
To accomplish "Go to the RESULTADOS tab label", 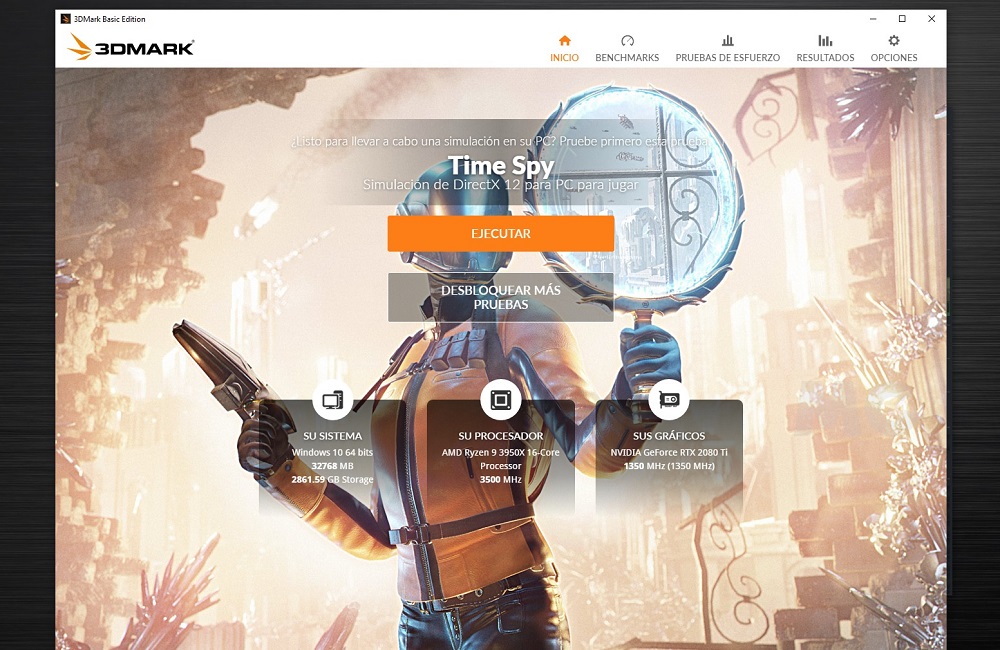I will (825, 58).
